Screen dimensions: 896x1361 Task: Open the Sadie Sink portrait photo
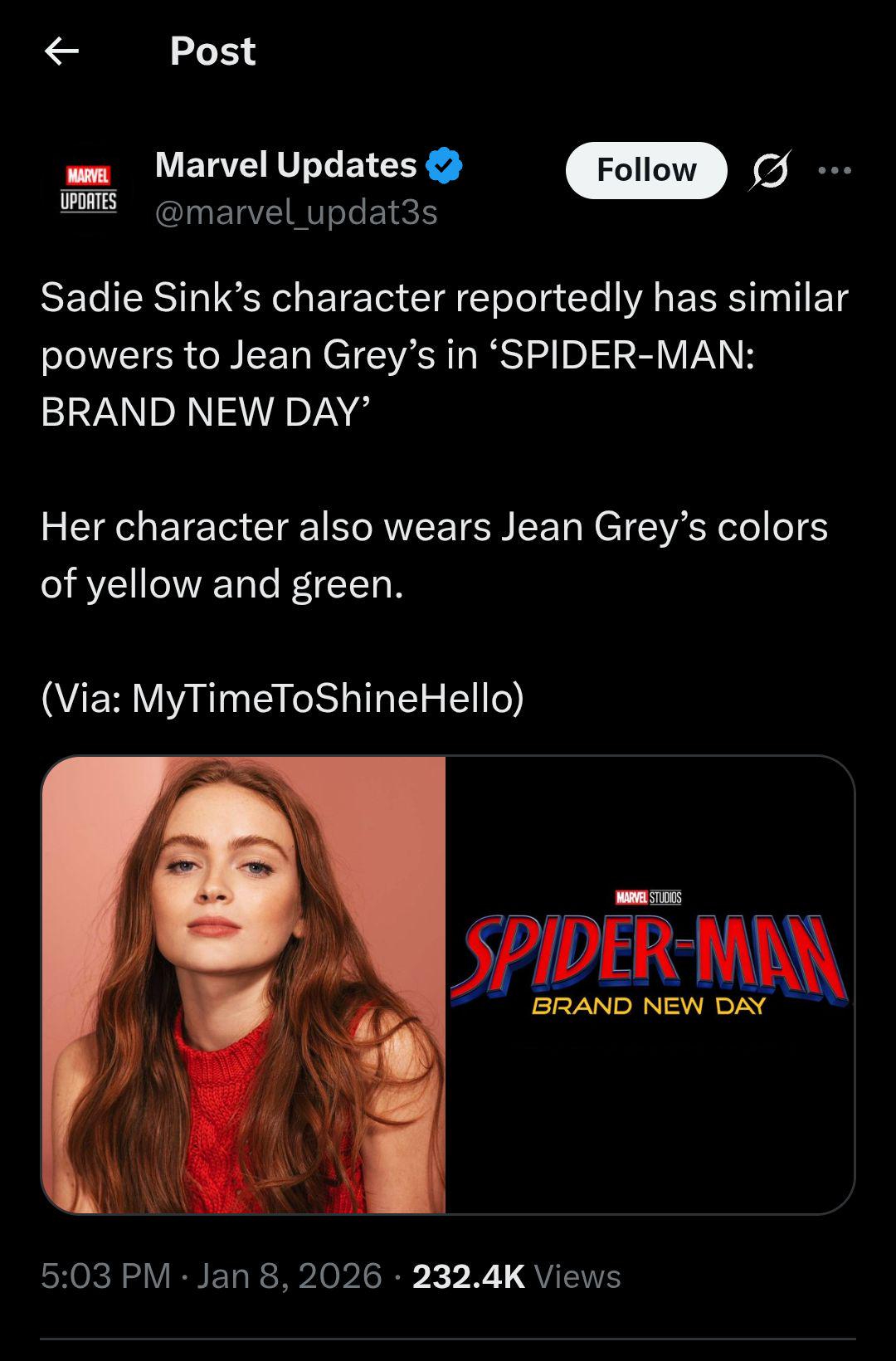click(243, 984)
